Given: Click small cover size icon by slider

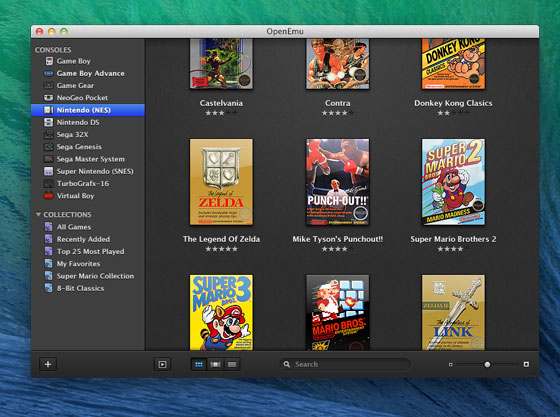Looking at the screenshot, I should point(451,365).
